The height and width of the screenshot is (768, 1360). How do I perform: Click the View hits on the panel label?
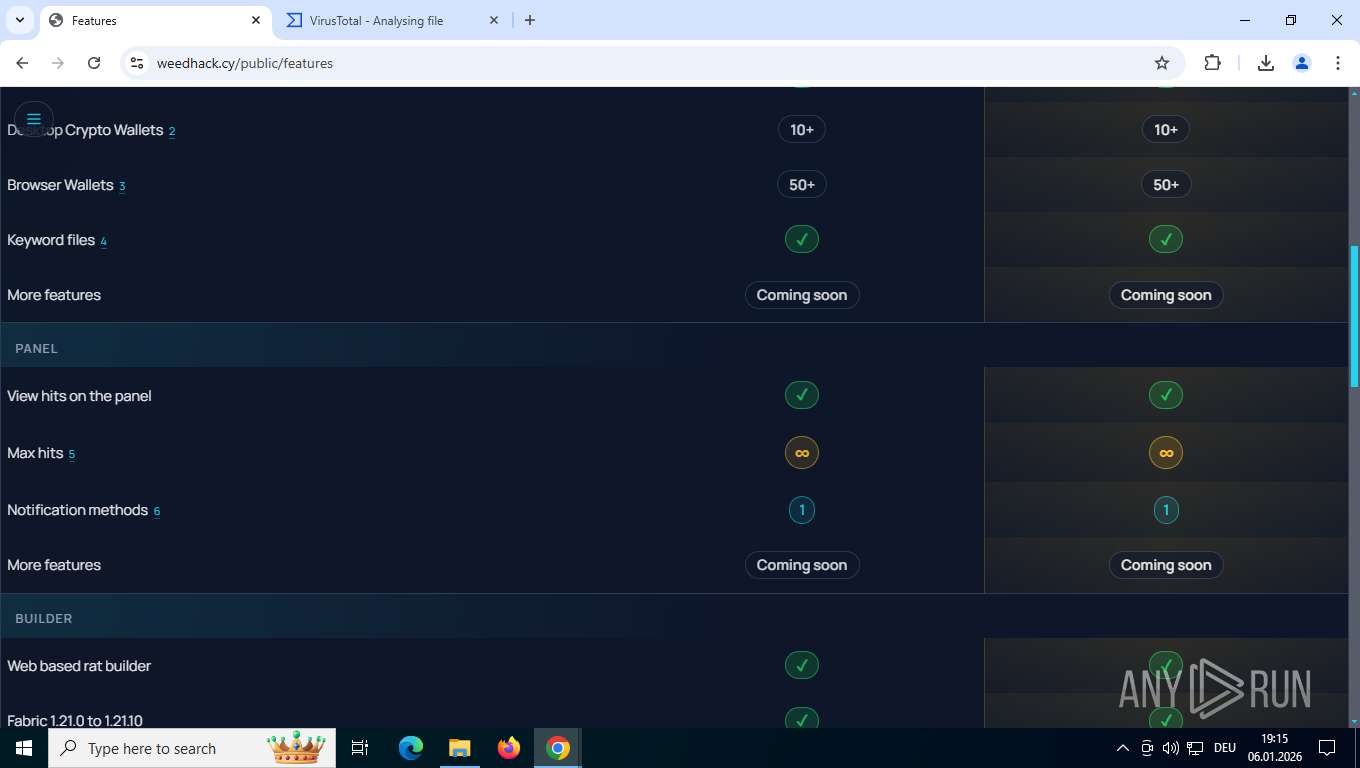click(79, 396)
